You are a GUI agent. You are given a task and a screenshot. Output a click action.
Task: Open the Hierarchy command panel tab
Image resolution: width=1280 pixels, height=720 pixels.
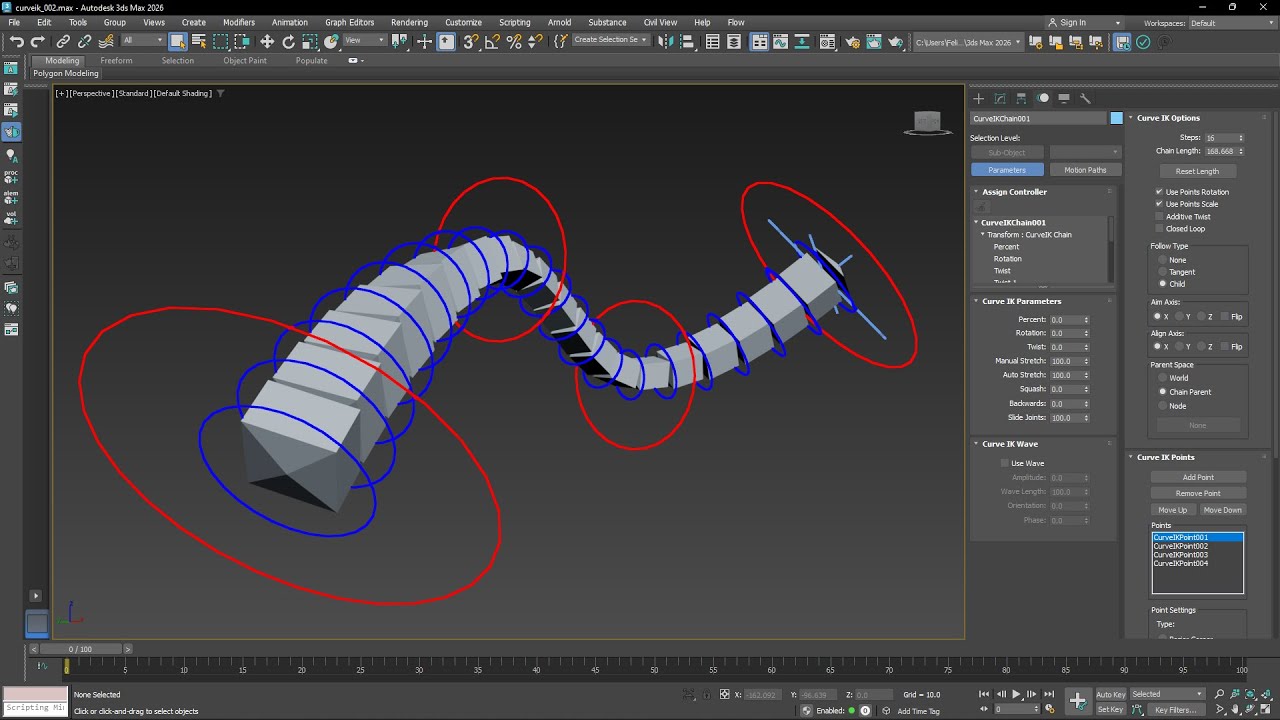(1021, 98)
